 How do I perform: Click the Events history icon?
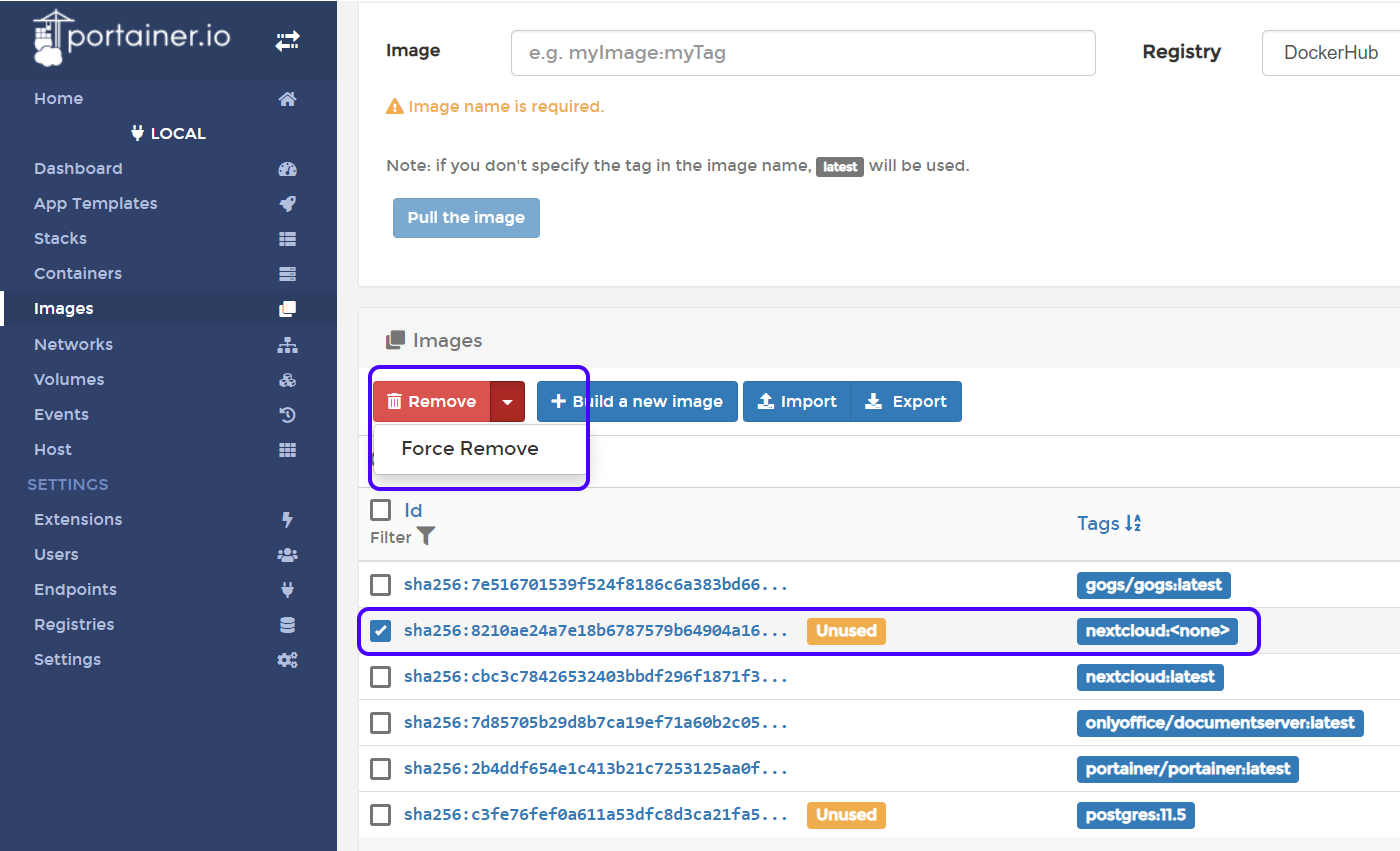tap(287, 415)
